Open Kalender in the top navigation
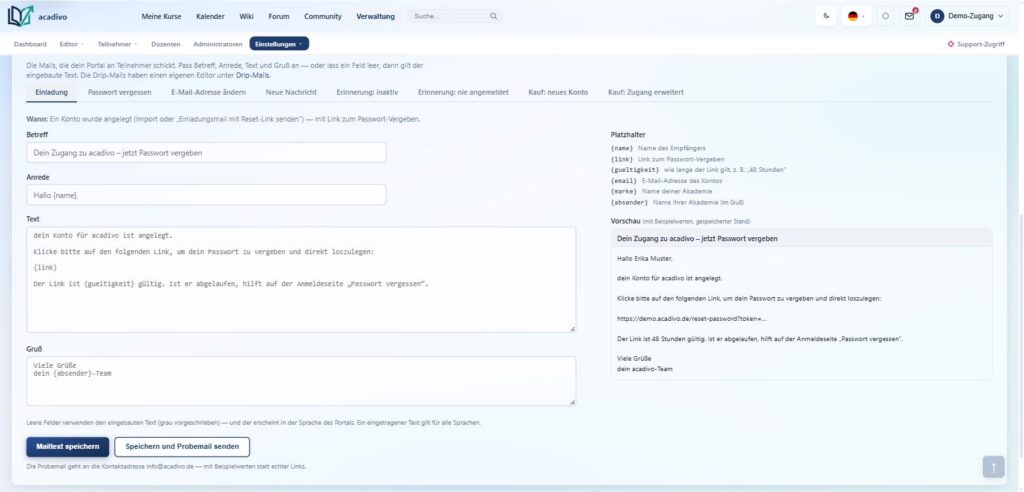1024x492 pixels. 210,16
